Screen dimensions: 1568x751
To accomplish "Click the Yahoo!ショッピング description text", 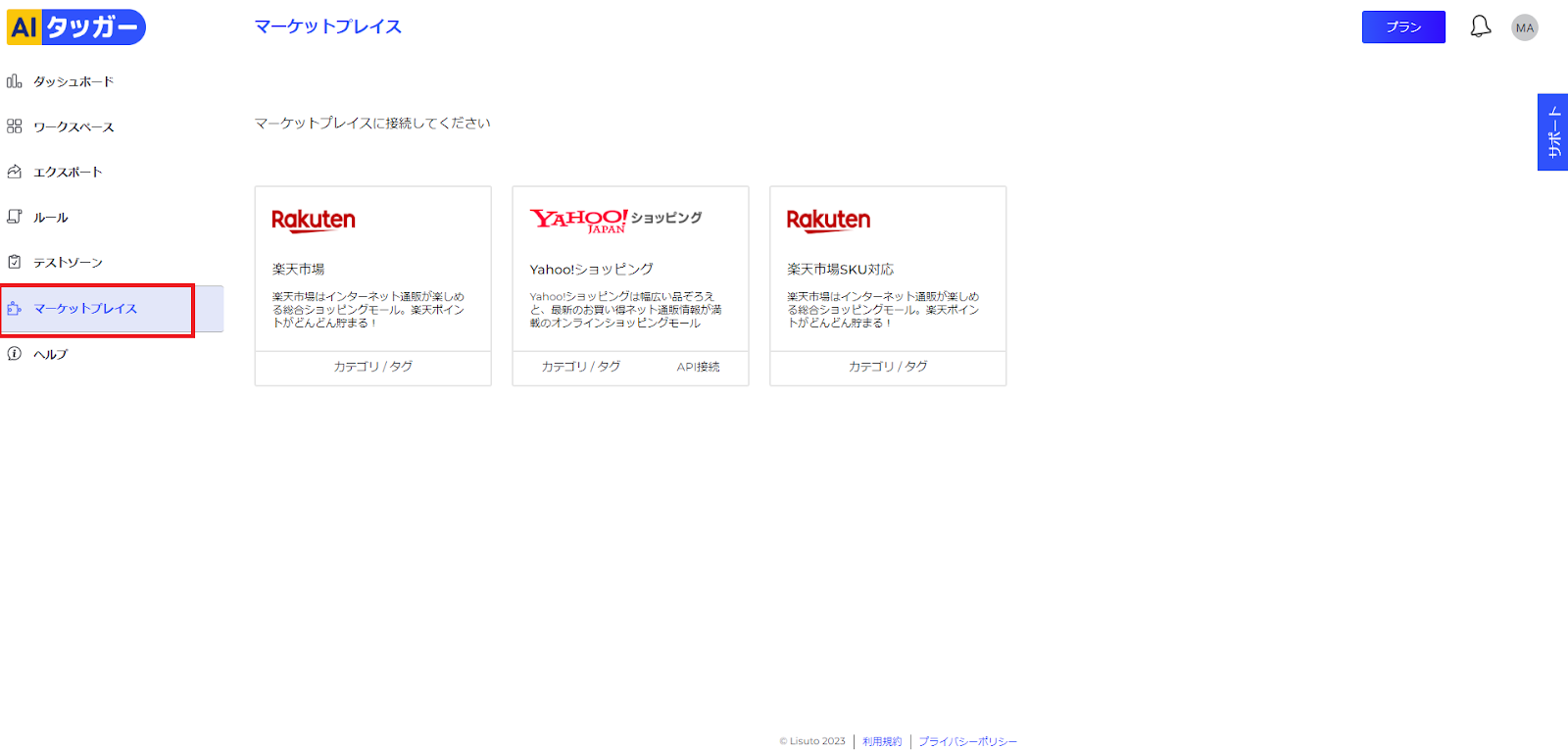I will tap(625, 310).
